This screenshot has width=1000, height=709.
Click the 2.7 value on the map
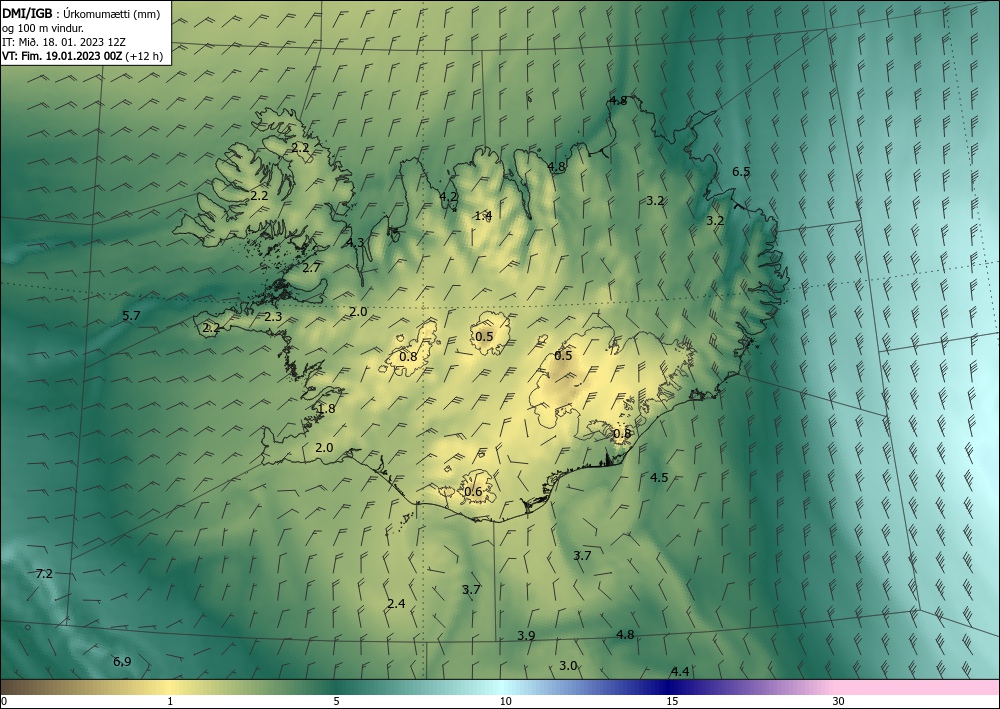pos(311,268)
